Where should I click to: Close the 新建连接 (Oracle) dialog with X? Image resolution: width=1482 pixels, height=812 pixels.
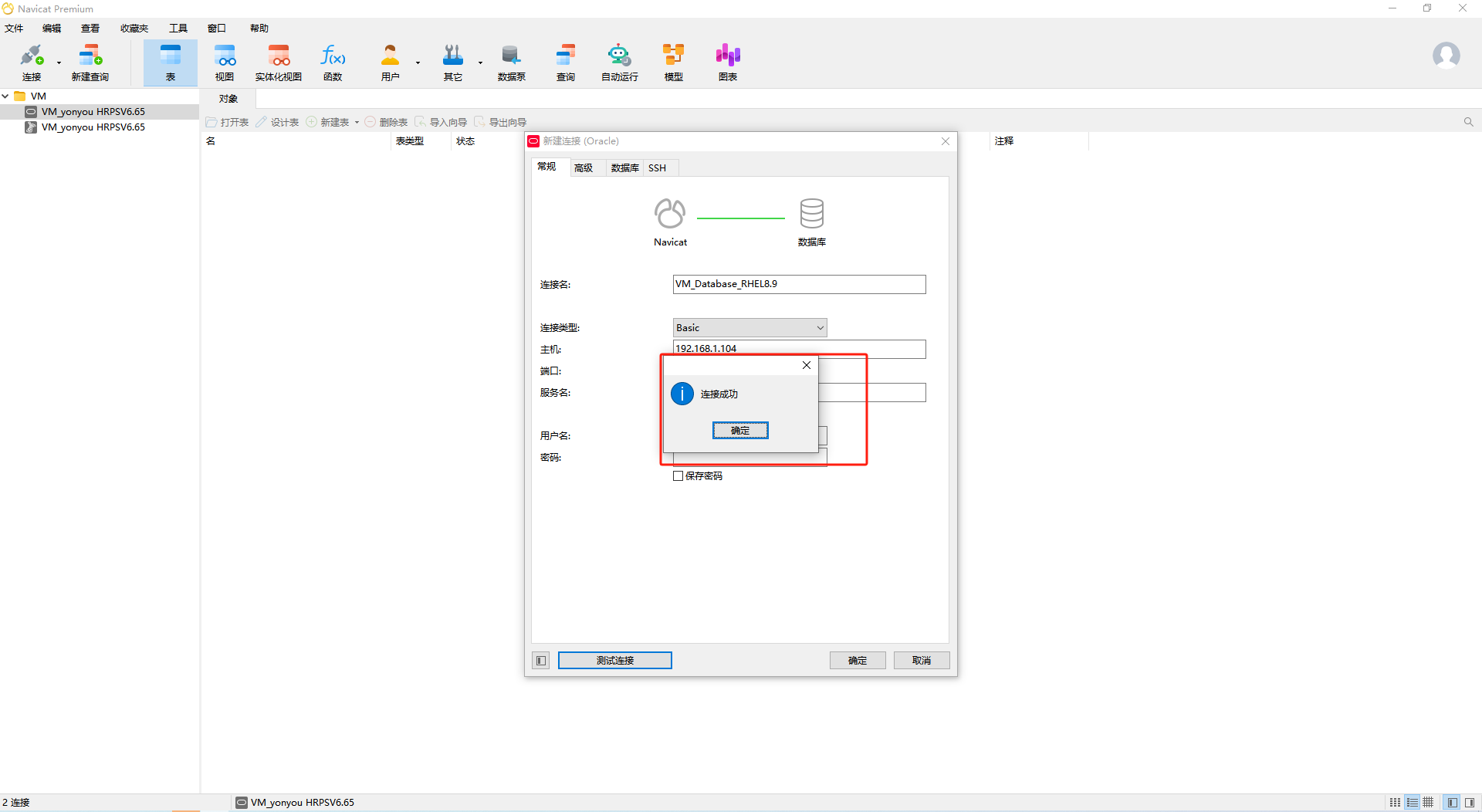946,141
